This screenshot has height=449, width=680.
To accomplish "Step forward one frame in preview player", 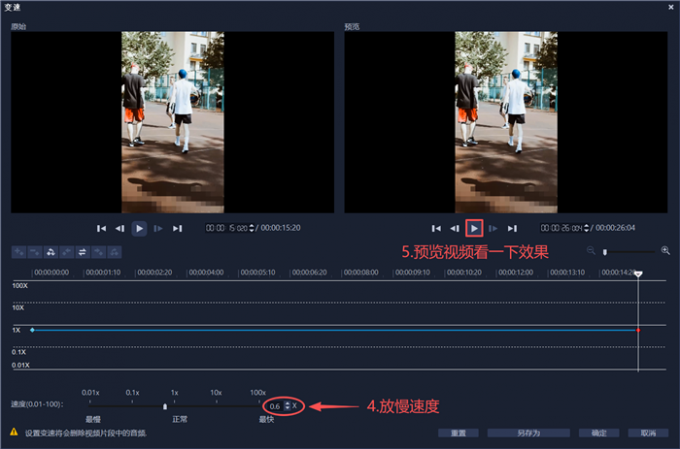I will 493,229.
